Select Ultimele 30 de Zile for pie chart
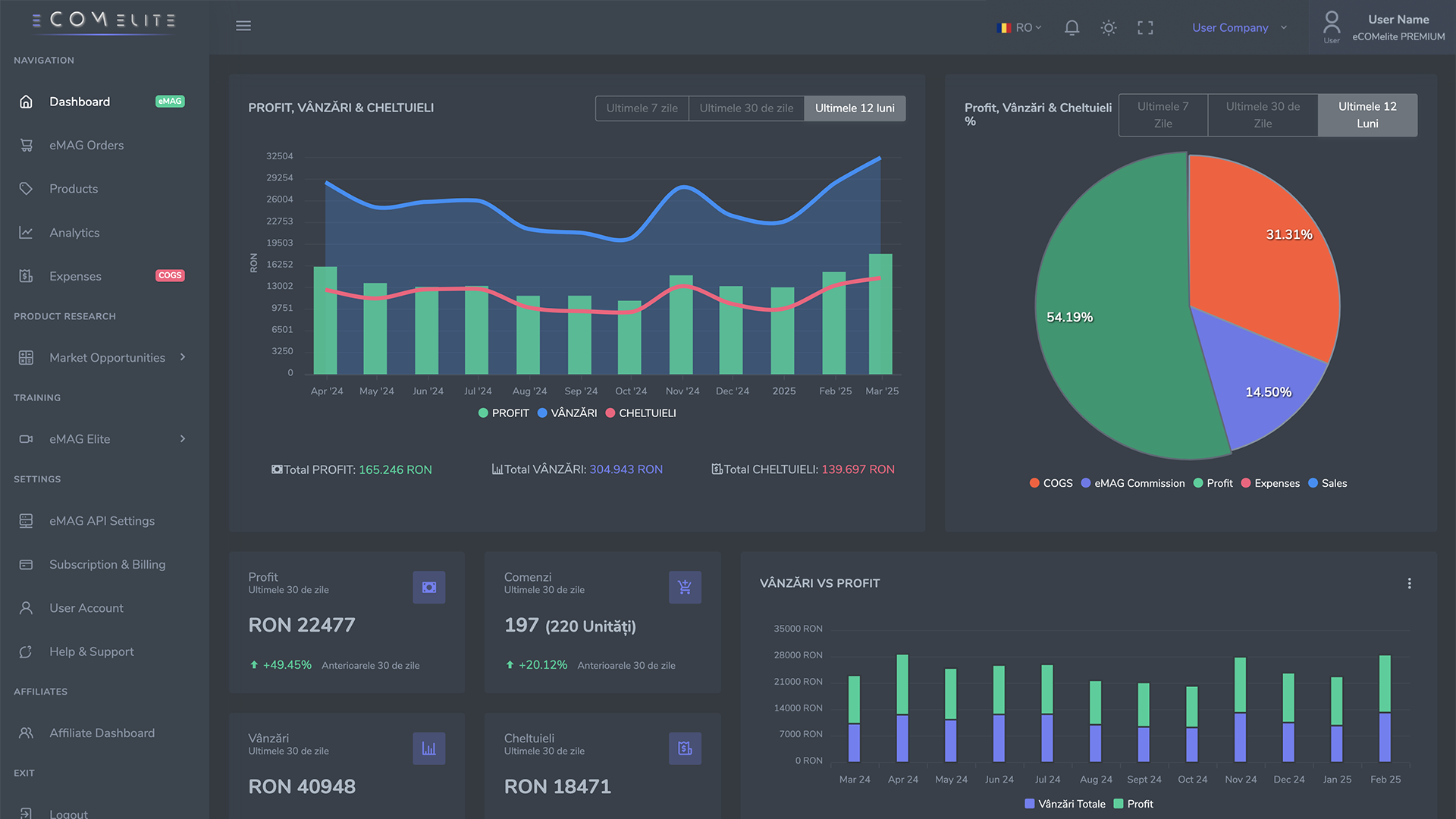 click(1263, 115)
